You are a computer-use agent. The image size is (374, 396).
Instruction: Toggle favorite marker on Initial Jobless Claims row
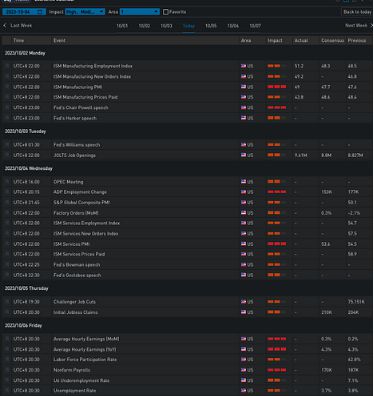coord(7,312)
